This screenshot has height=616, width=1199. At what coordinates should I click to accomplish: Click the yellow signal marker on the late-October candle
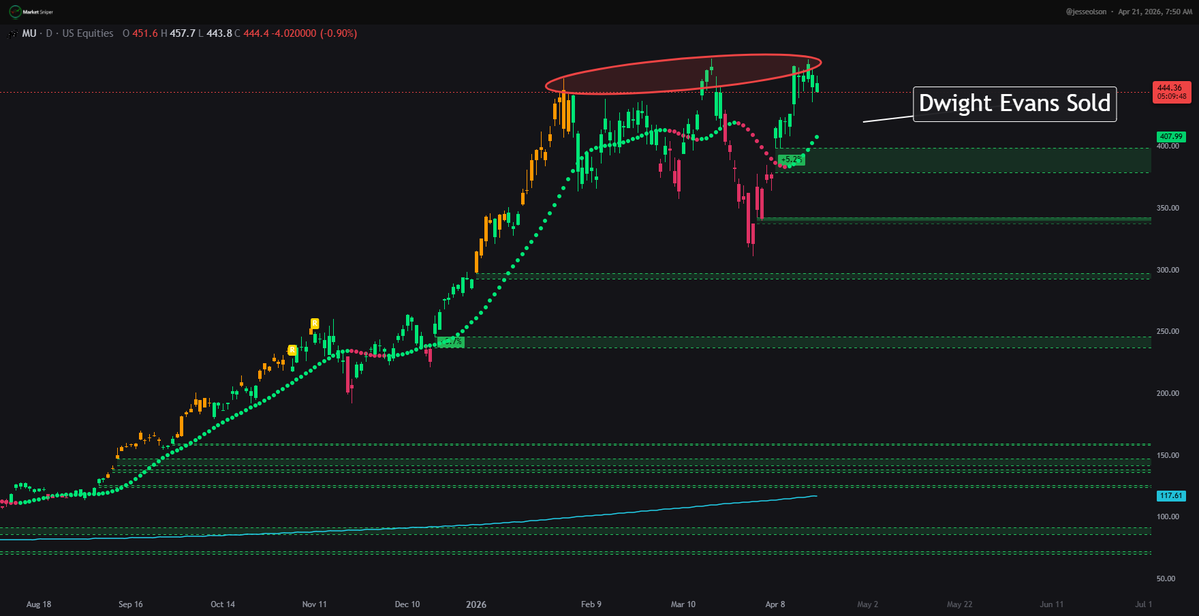coord(292,350)
